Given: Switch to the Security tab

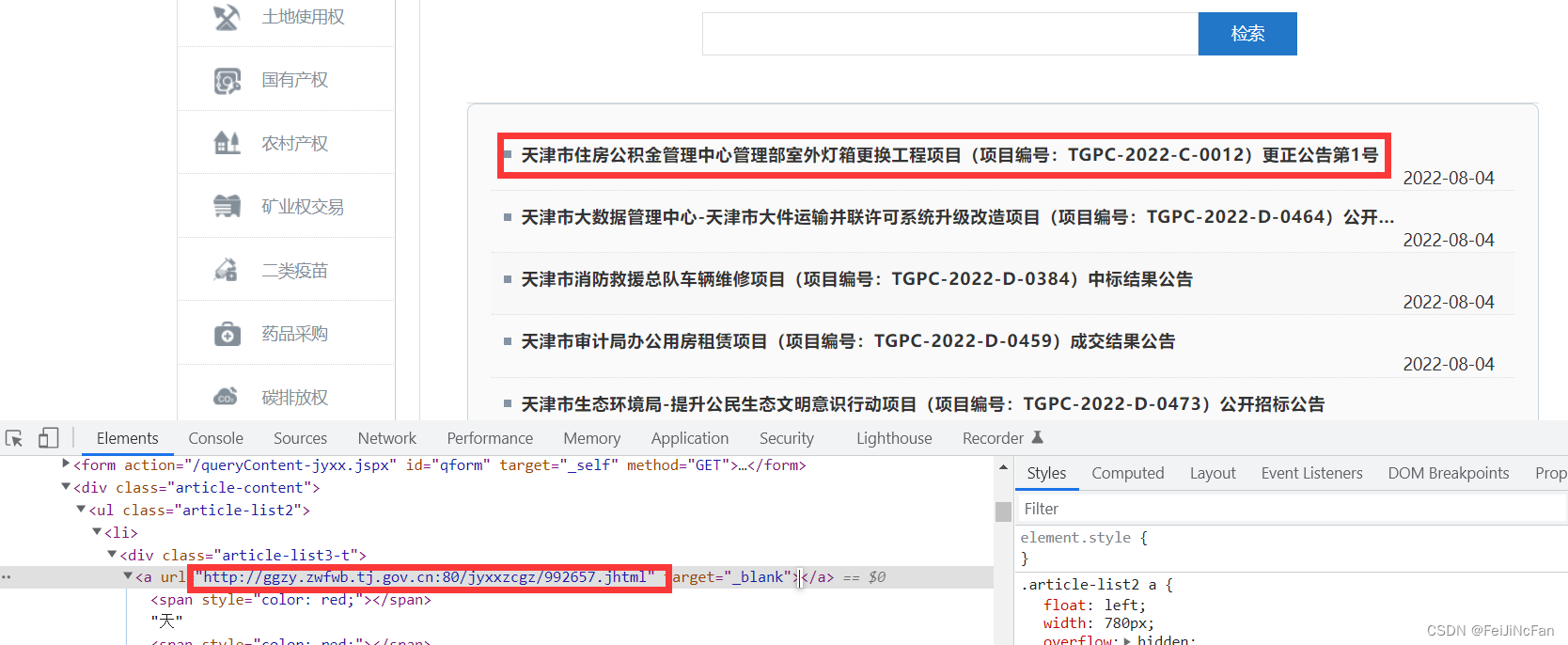Looking at the screenshot, I should 786,438.
